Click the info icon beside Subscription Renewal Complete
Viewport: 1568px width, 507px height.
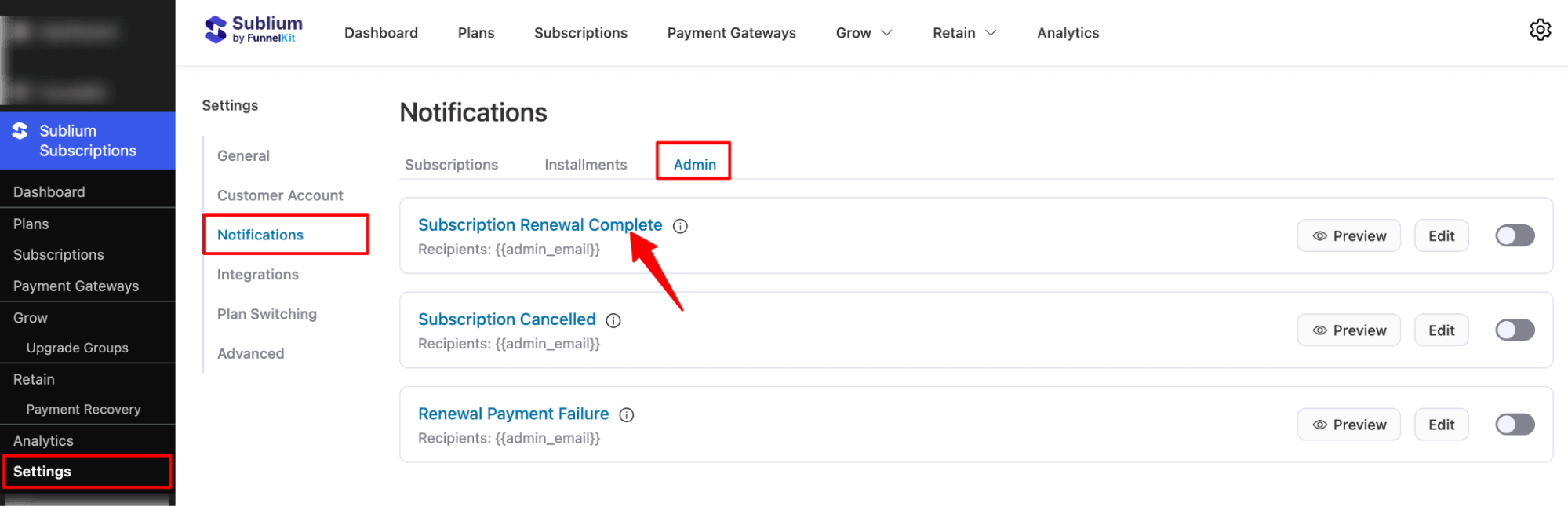679,226
